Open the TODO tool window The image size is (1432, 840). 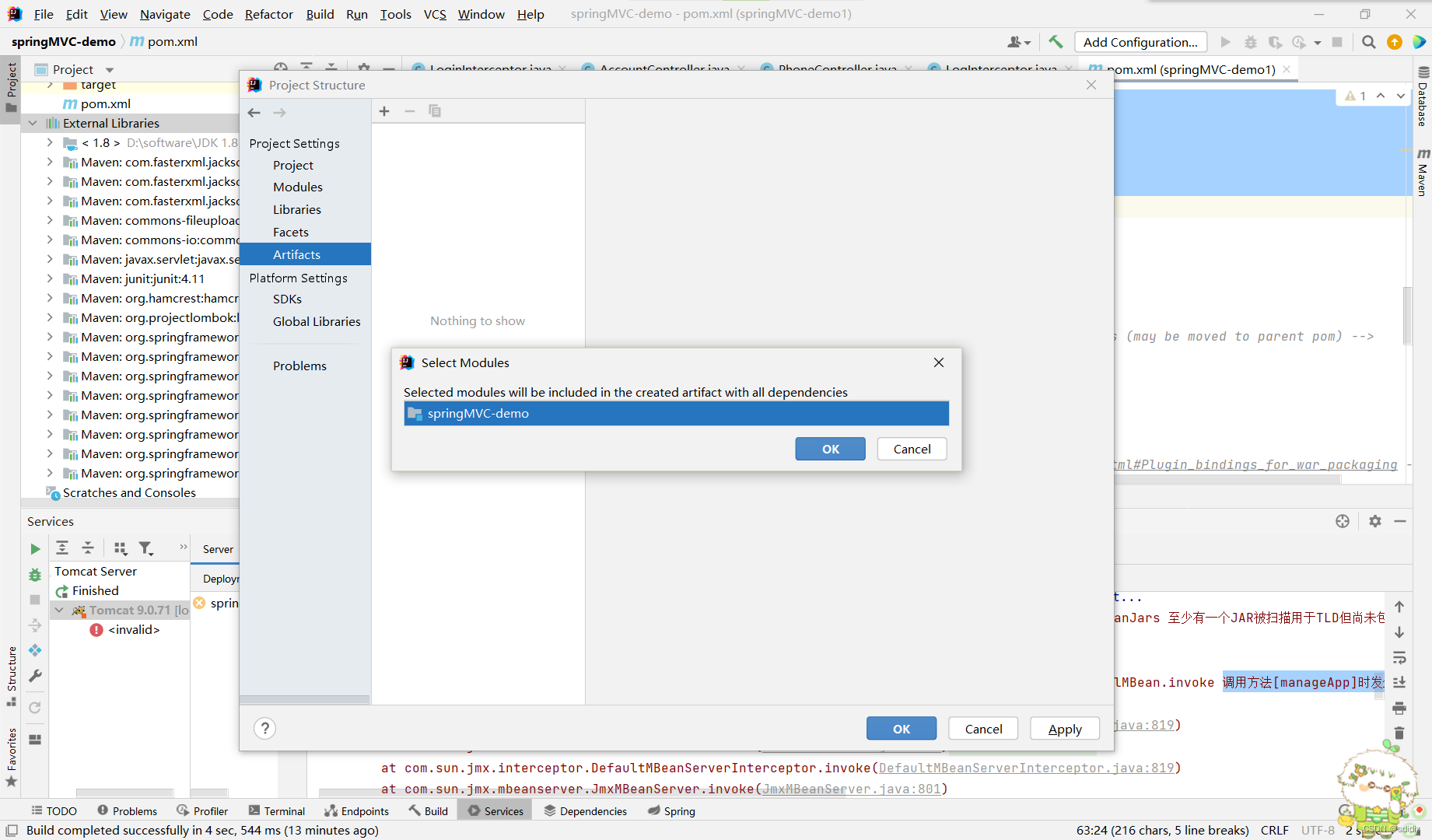coord(54,810)
